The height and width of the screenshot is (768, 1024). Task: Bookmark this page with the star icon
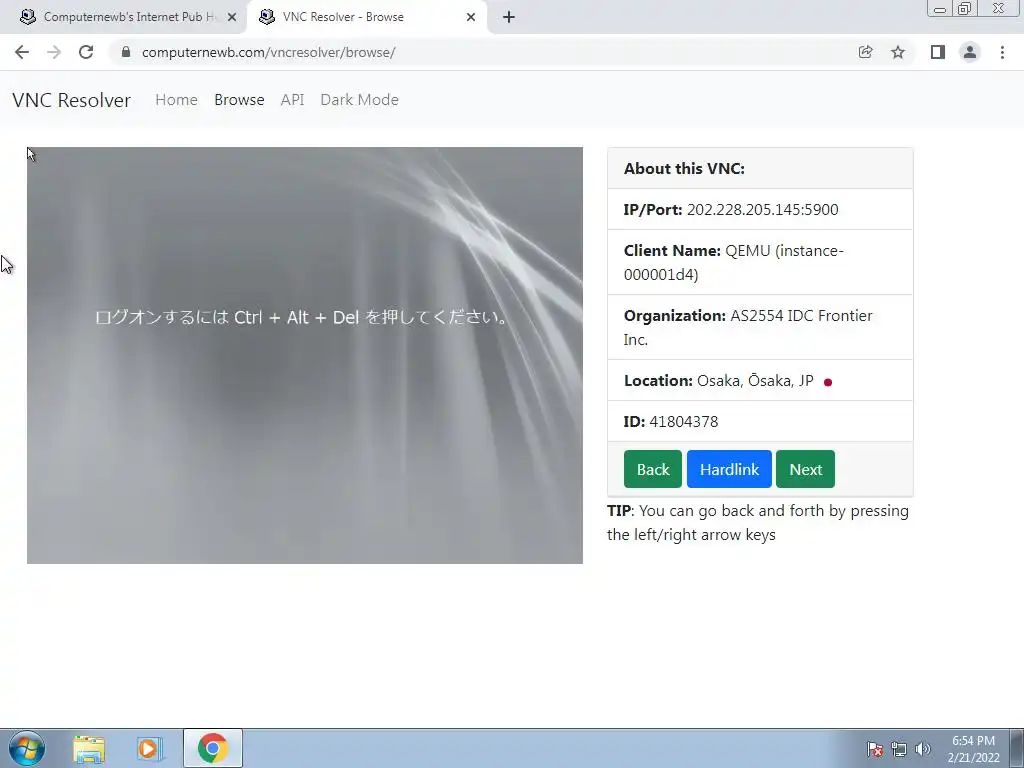click(x=898, y=52)
